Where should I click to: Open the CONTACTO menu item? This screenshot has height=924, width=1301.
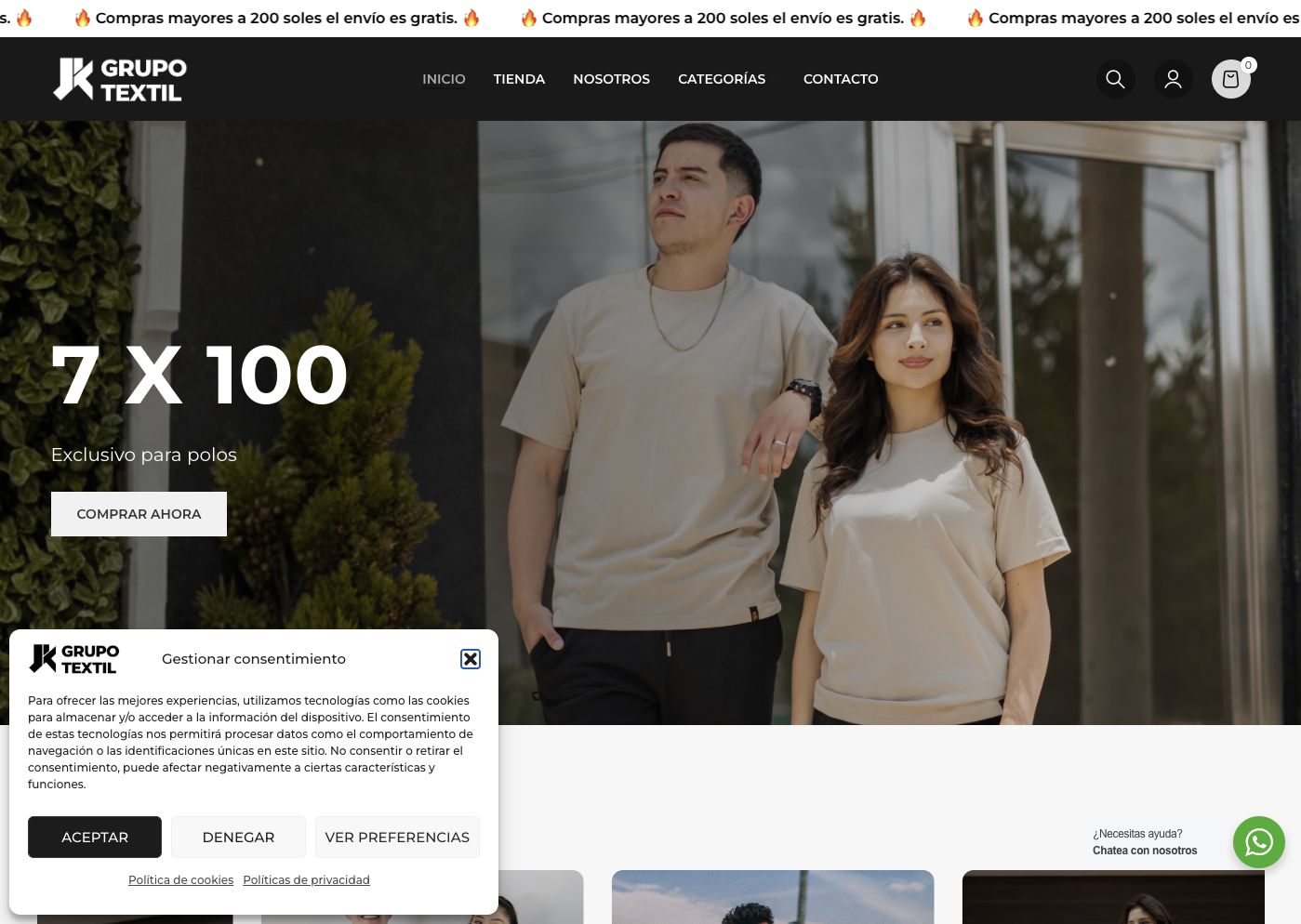click(x=841, y=79)
